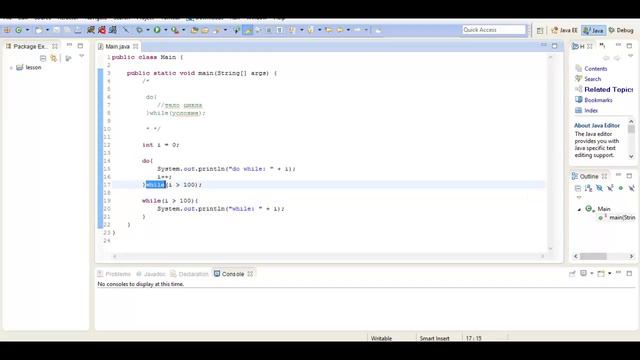Open the Related Topics link in Help

click(608, 89)
